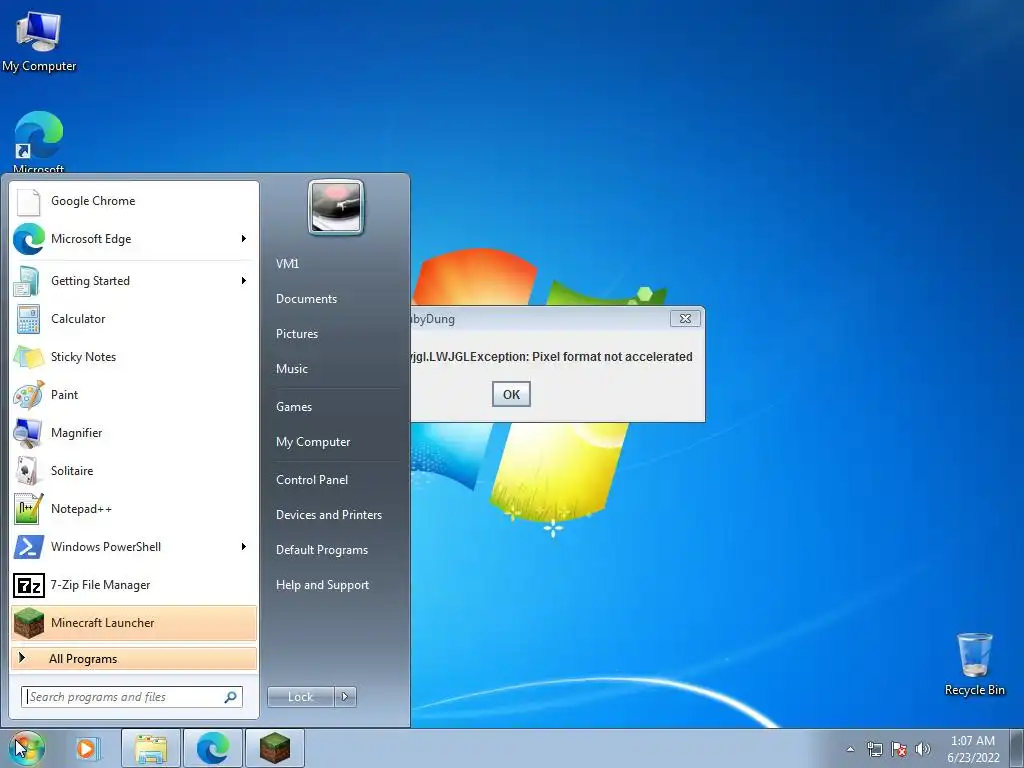Click the volume speaker tray icon
Screen dimensions: 1024x768
[x=923, y=749]
